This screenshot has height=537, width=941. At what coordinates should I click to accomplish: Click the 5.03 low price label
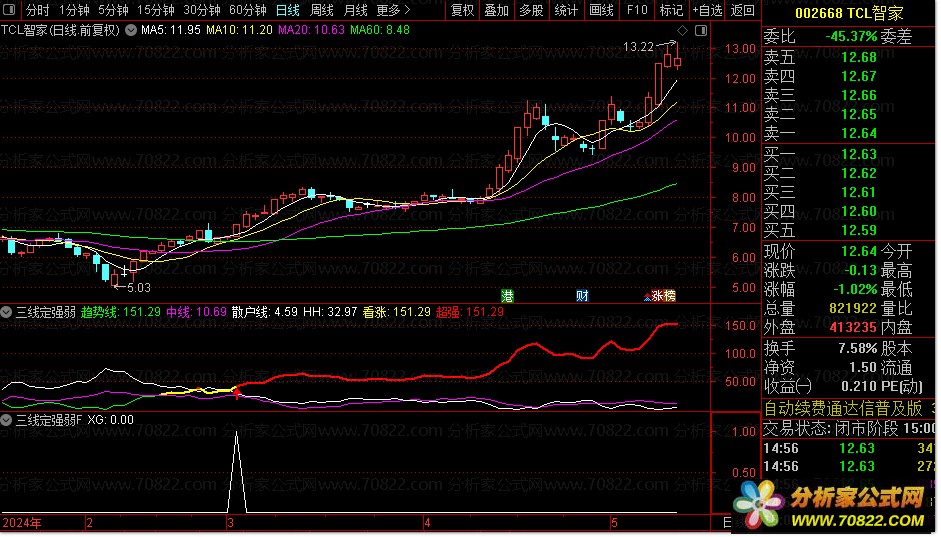[139, 288]
